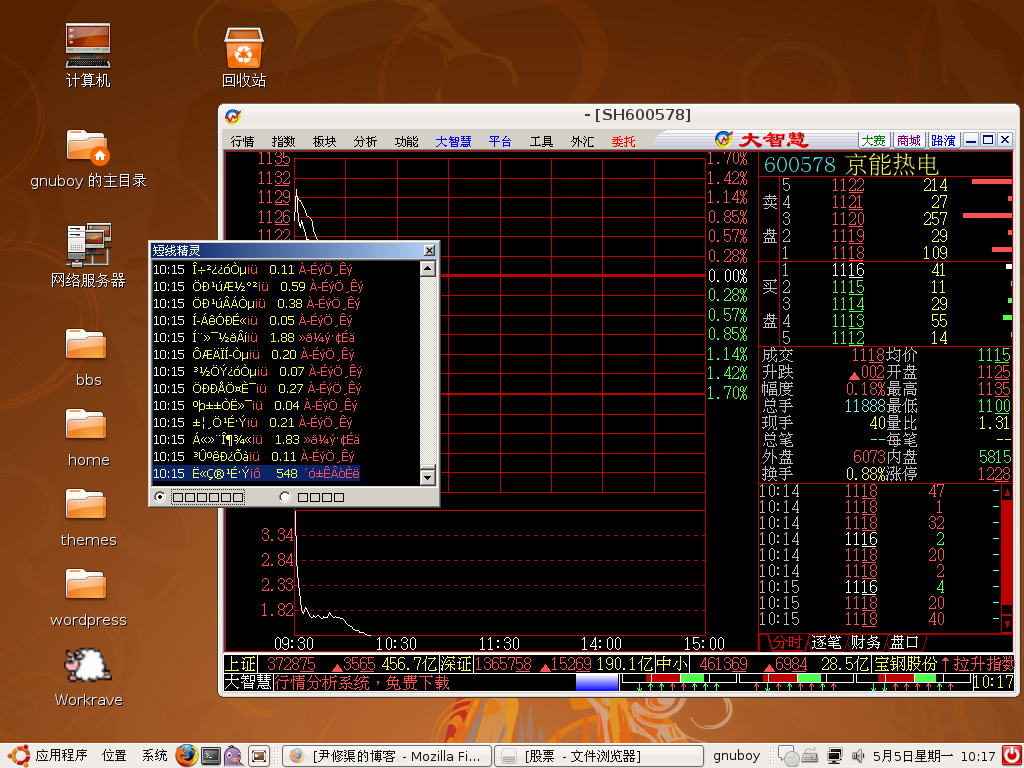Open the 系统 panel menu
This screenshot has width=1024, height=768.
tap(155, 756)
